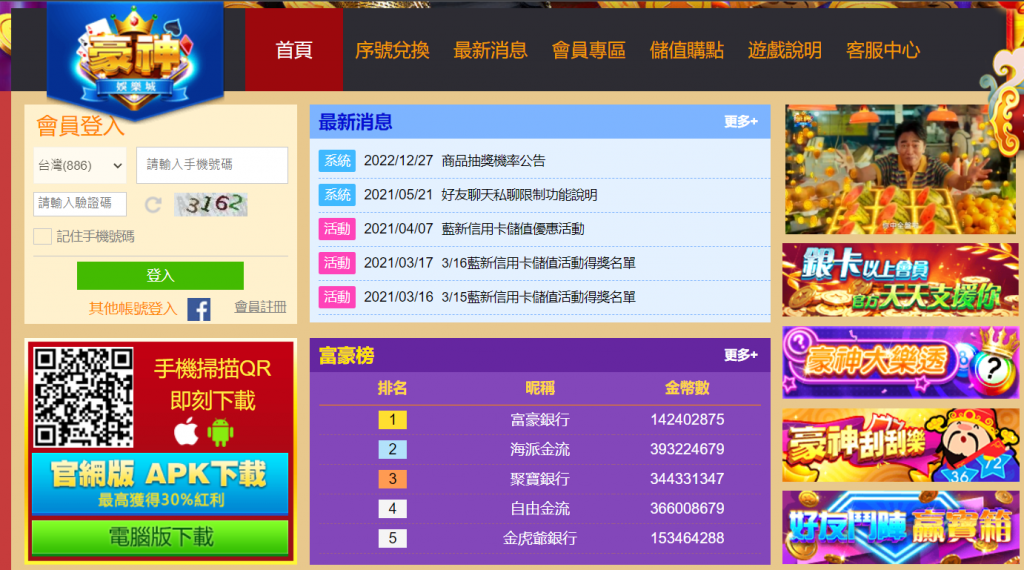This screenshot has height=570, width=1024.
Task: Open 藍新信用卡儲值優惠活動 news link
Action: (x=513, y=229)
